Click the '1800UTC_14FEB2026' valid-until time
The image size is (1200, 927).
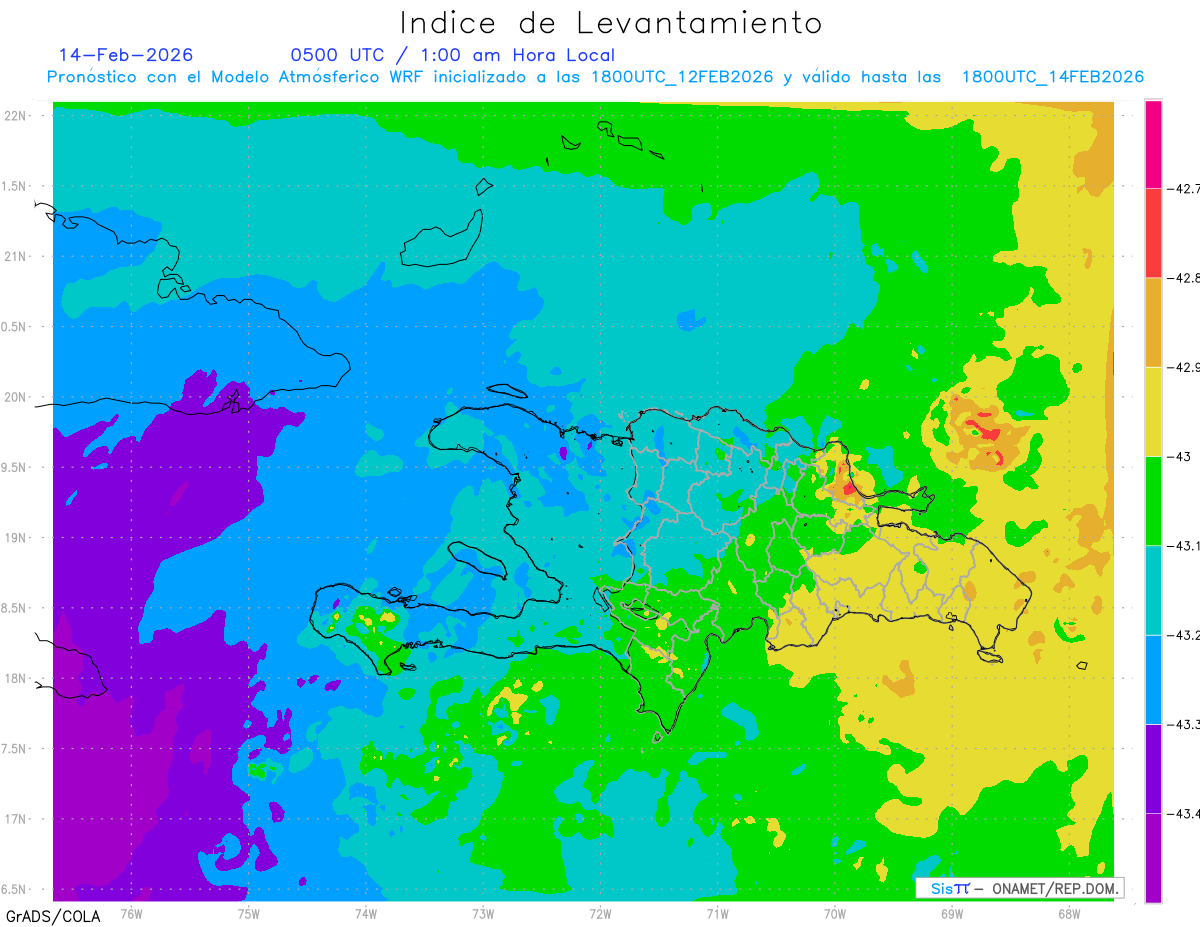pos(1053,77)
